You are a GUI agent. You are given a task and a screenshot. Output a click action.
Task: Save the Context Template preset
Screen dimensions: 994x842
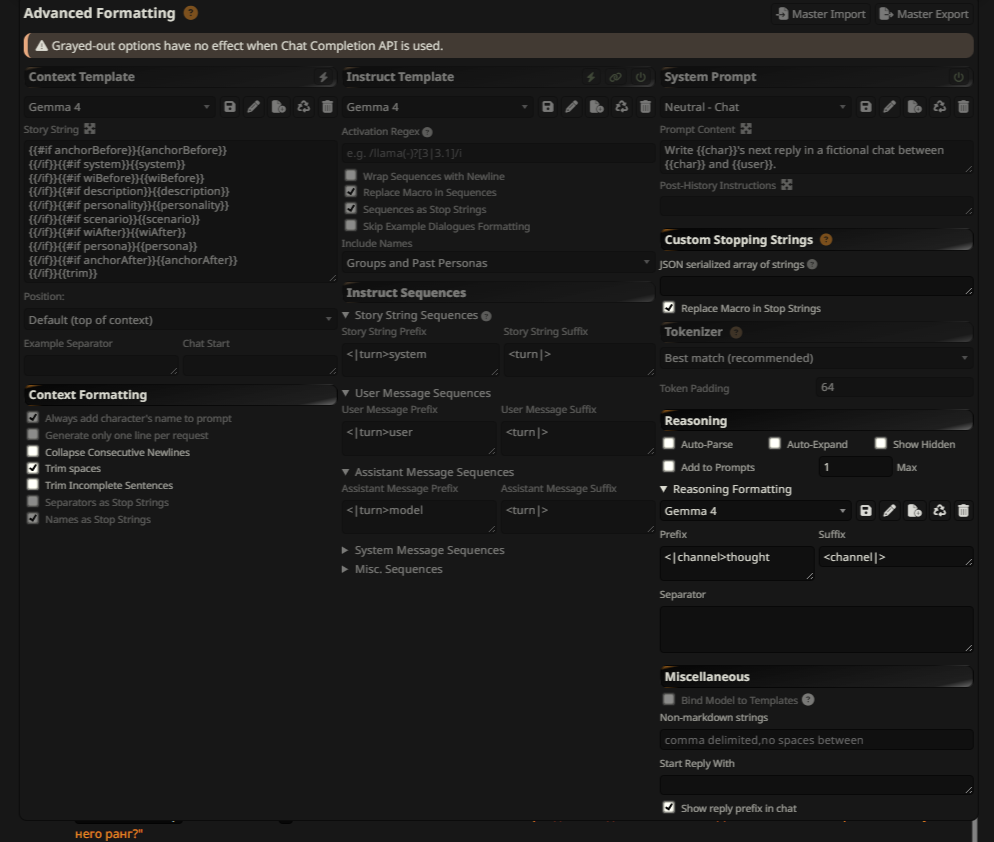coord(229,107)
